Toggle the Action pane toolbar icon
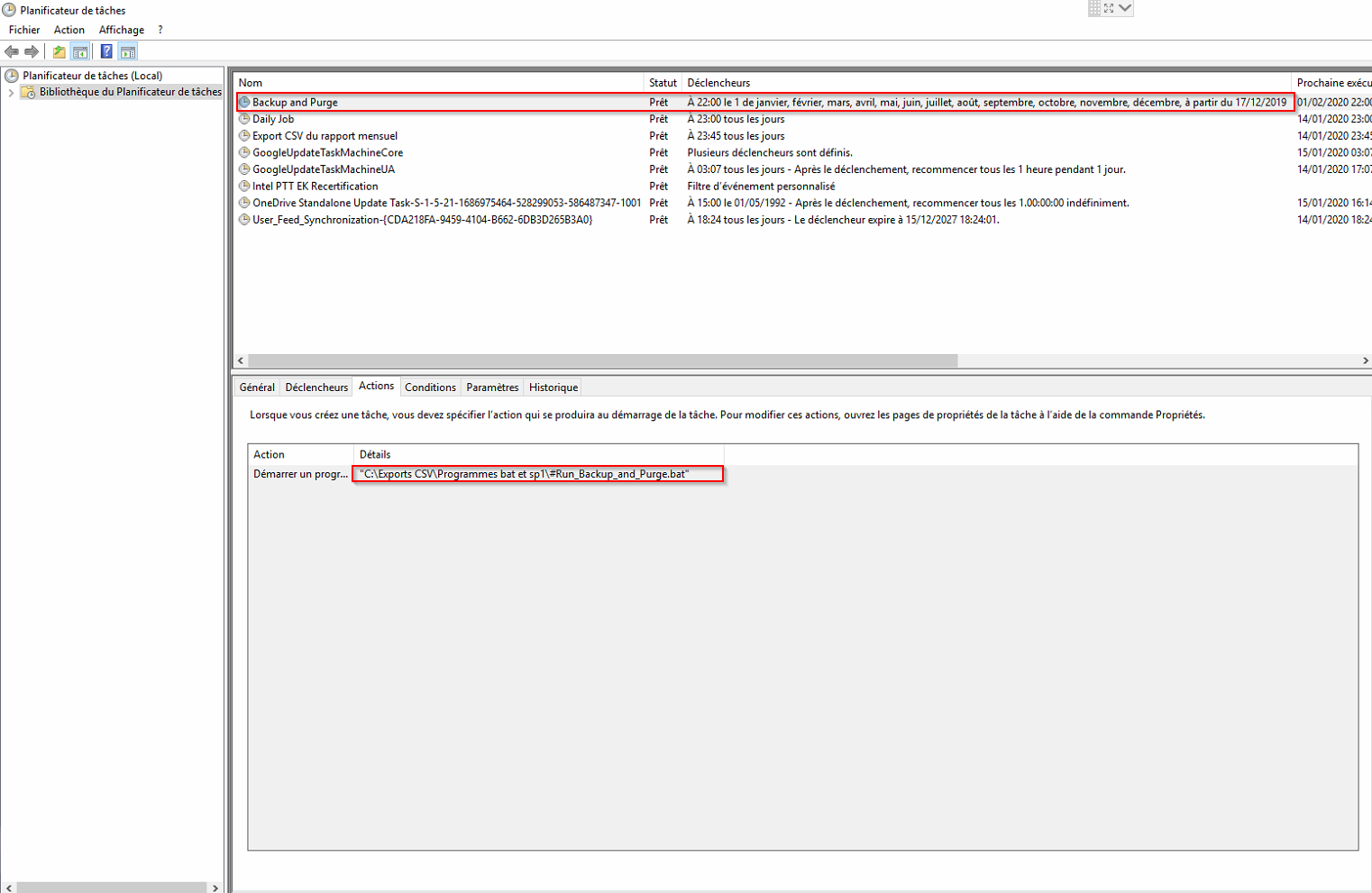This screenshot has height=893, width=1372. tap(128, 51)
